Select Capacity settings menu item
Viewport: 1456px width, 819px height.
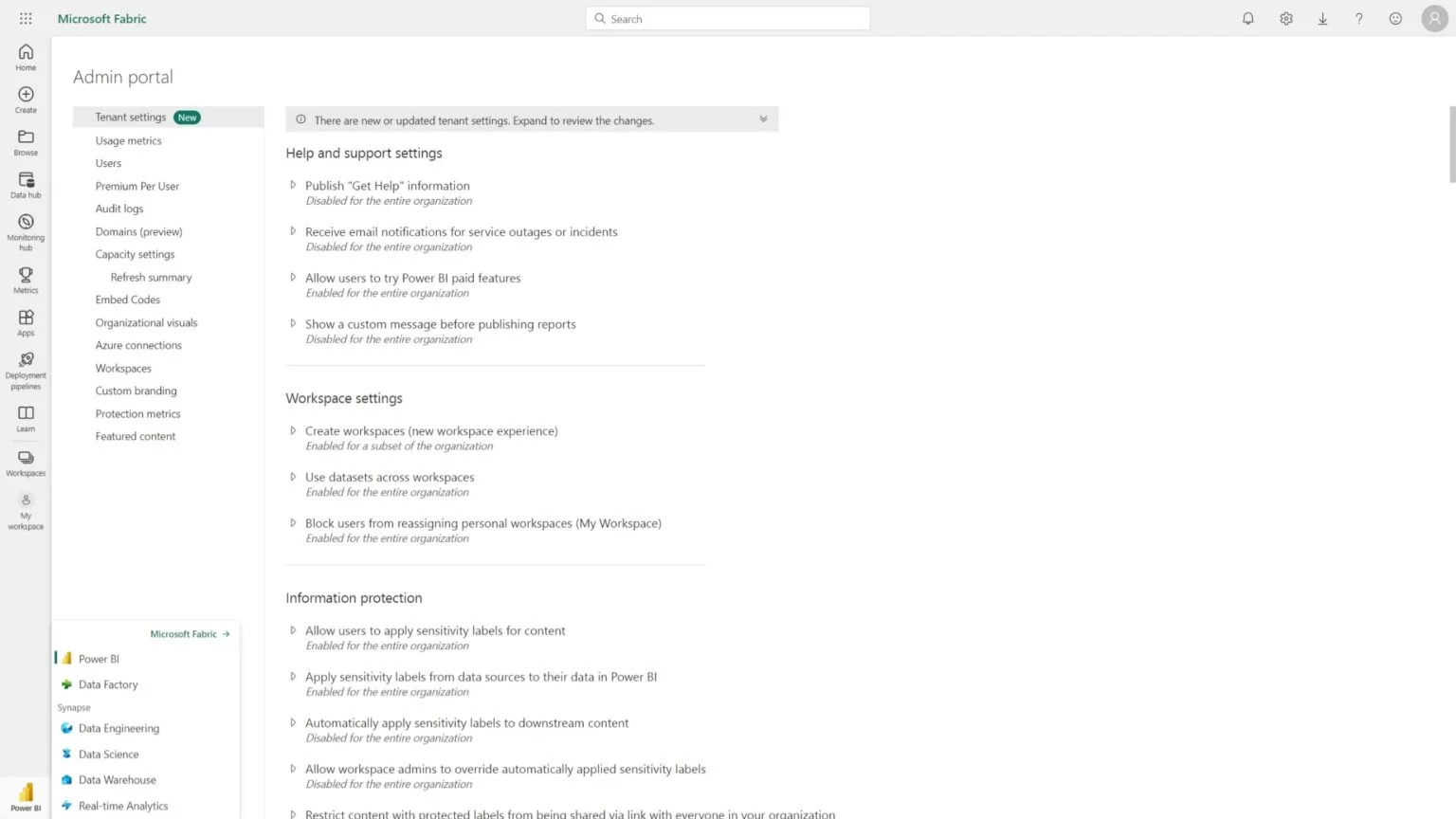pos(135,254)
